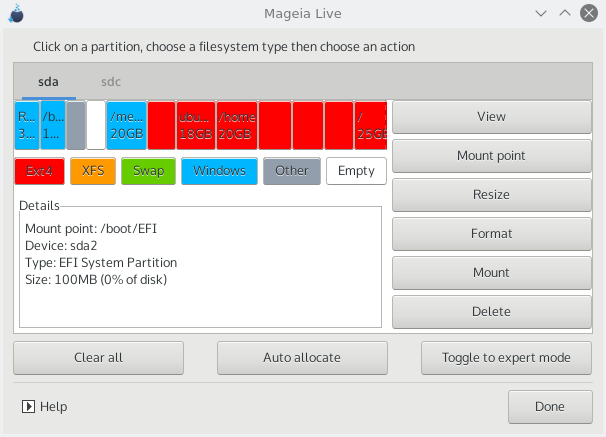The image size is (606, 437).
Task: Select the 25GB root partition block
Action: click(x=371, y=125)
